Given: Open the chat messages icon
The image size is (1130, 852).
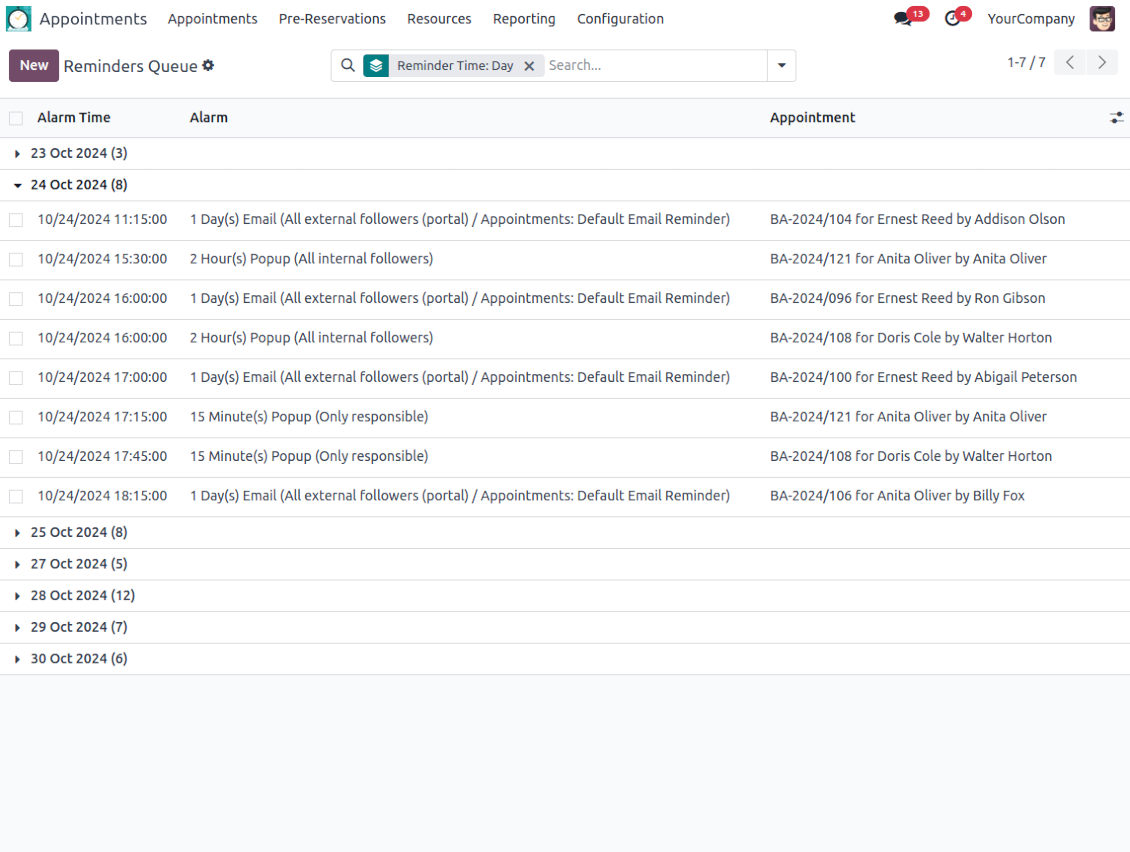Looking at the screenshot, I should click(904, 19).
